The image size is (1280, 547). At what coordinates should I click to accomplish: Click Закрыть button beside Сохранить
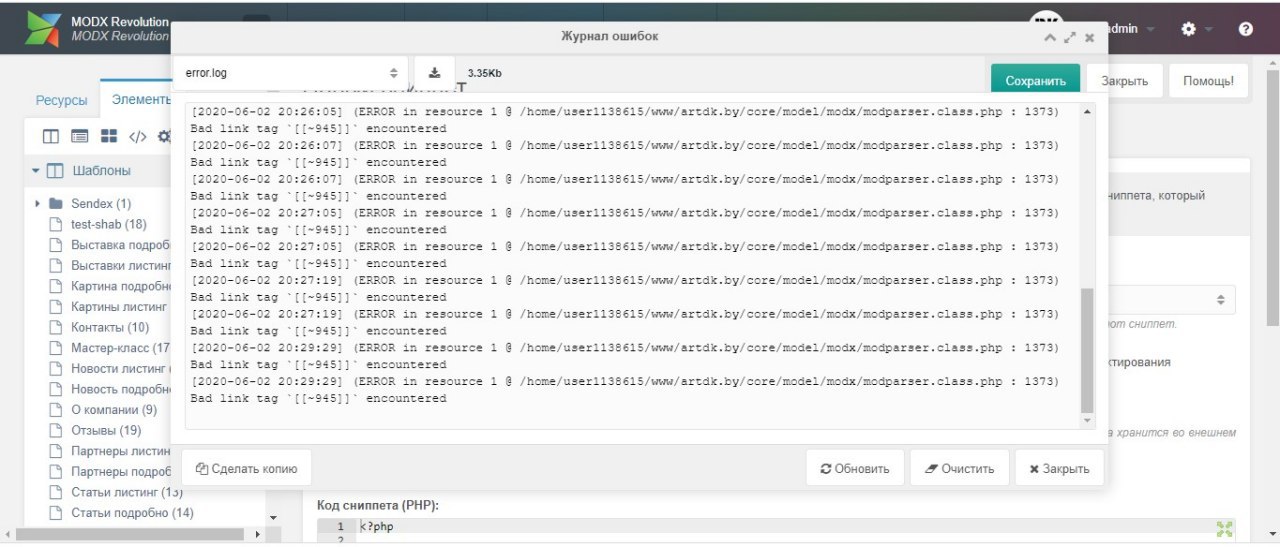(x=1124, y=81)
